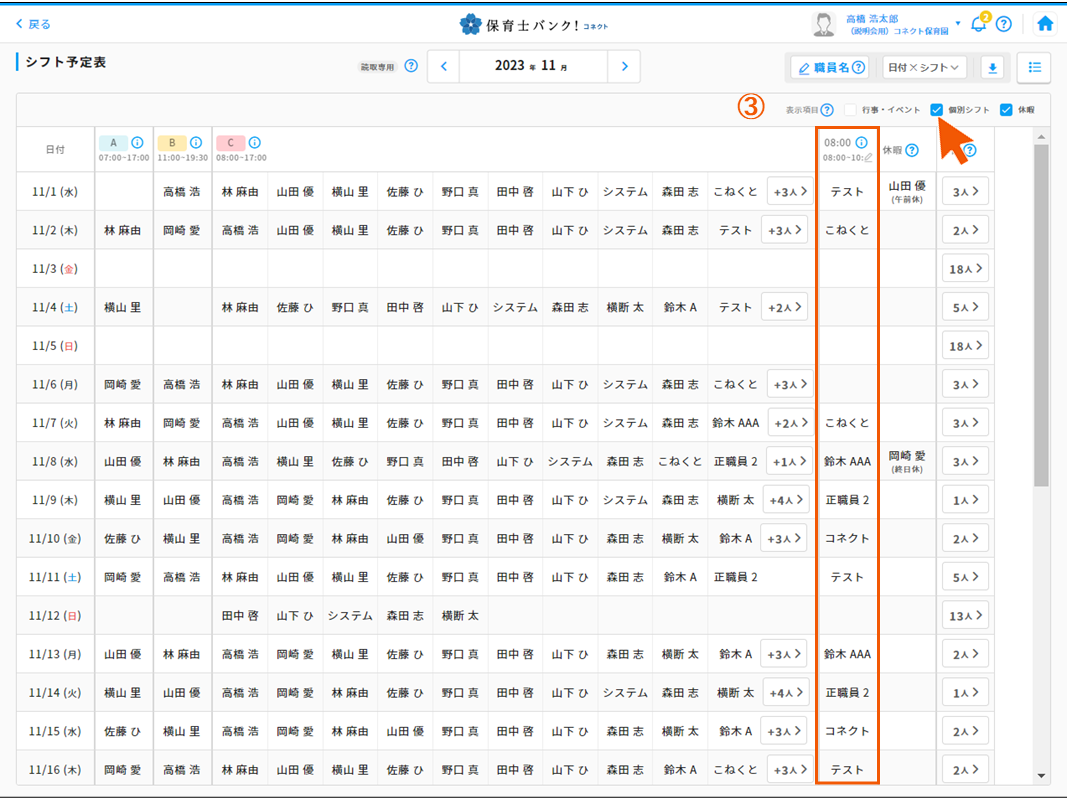Go to the previous month
Viewport: 1067px width, 800px height.
tap(444, 67)
